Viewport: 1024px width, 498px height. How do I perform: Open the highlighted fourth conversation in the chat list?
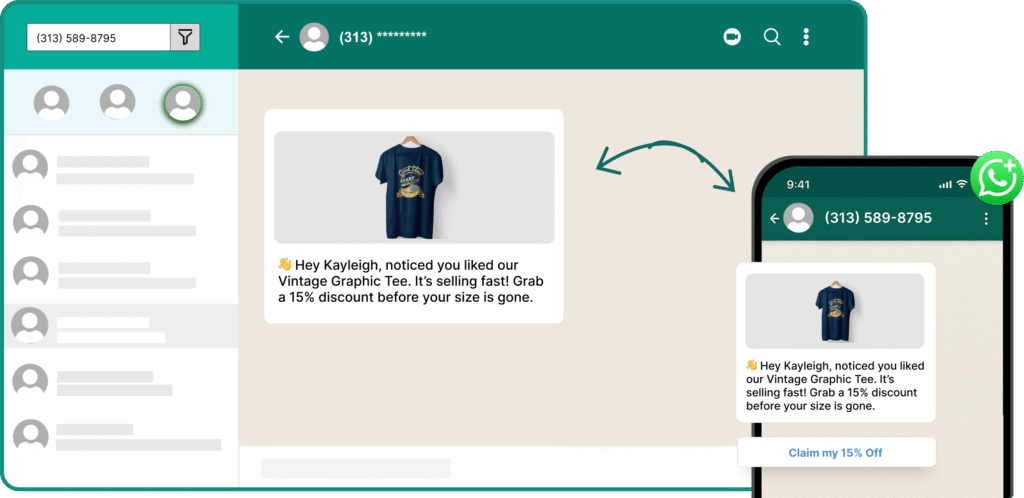click(121, 326)
